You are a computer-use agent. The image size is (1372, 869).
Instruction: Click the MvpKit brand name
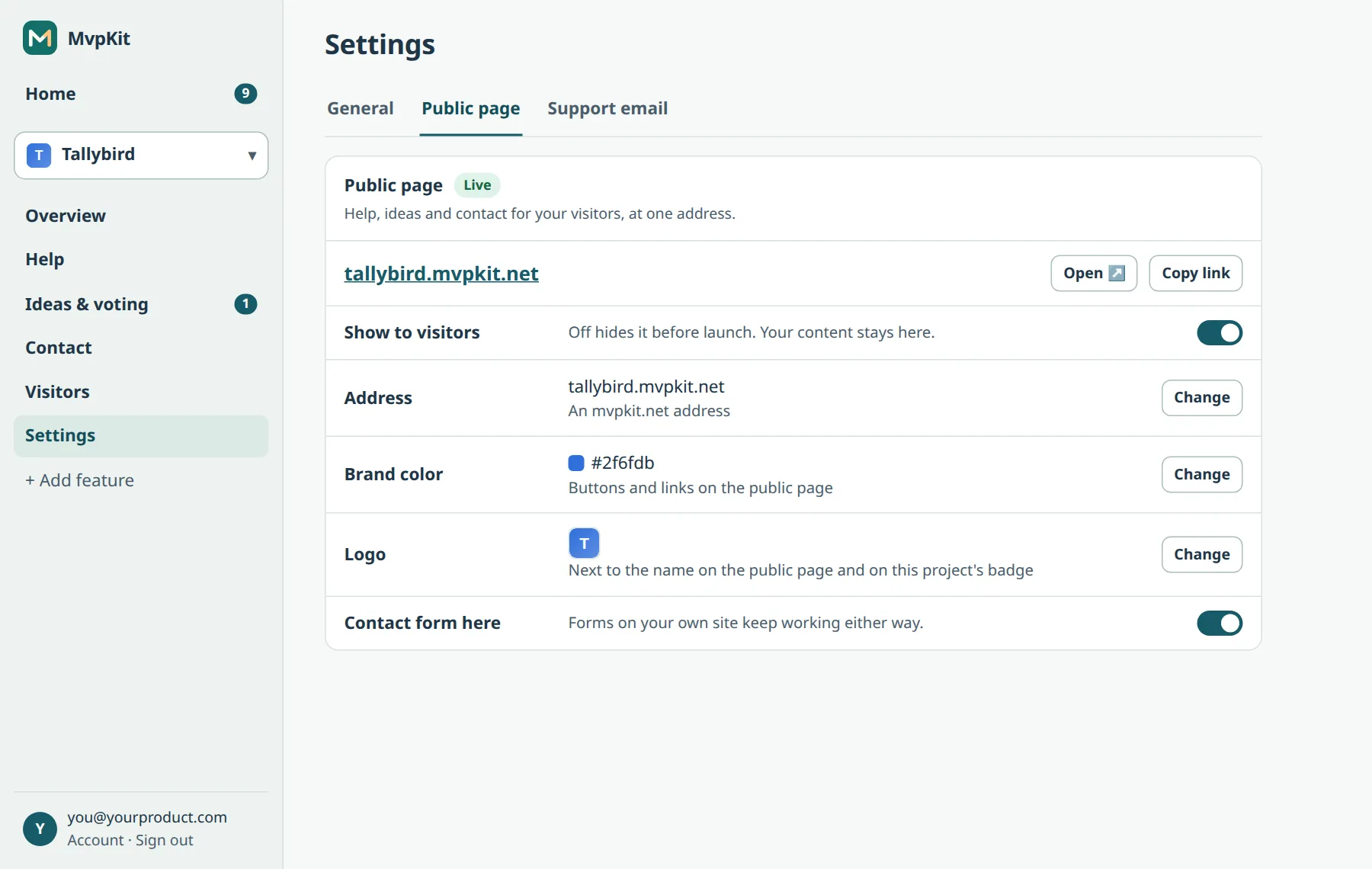[x=99, y=38]
